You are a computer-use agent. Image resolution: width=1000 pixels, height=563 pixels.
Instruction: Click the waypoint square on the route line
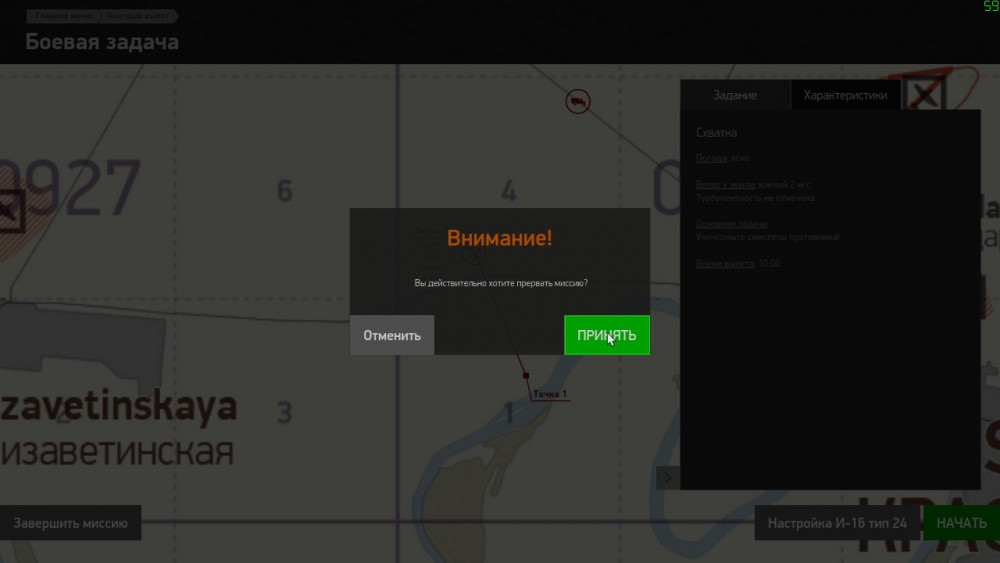[526, 376]
